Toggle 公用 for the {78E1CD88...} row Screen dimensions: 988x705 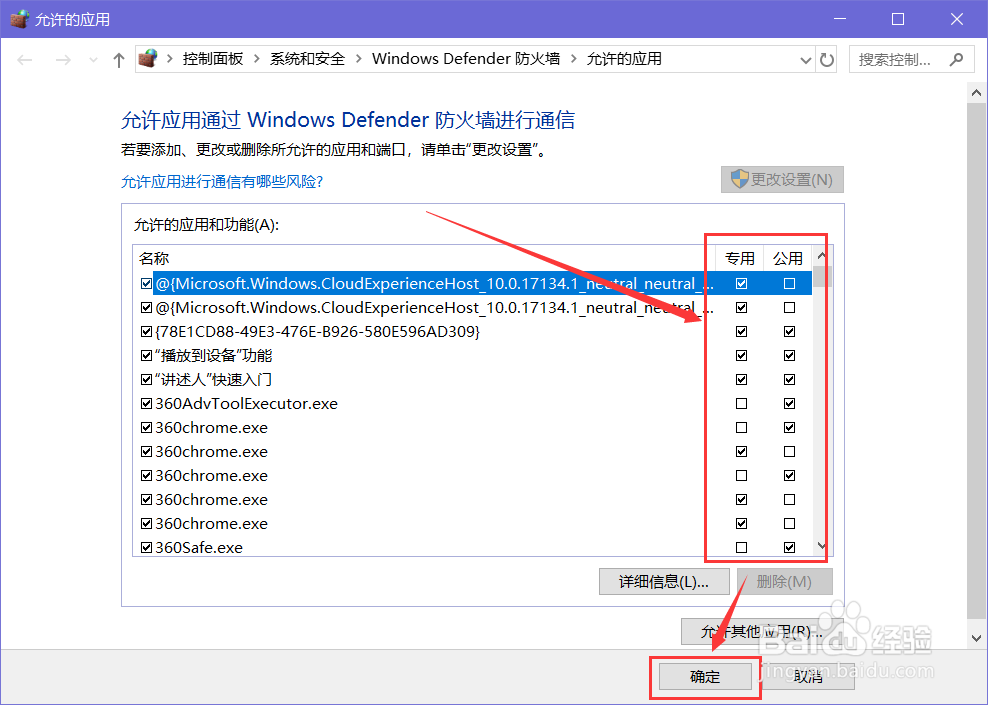(x=789, y=331)
